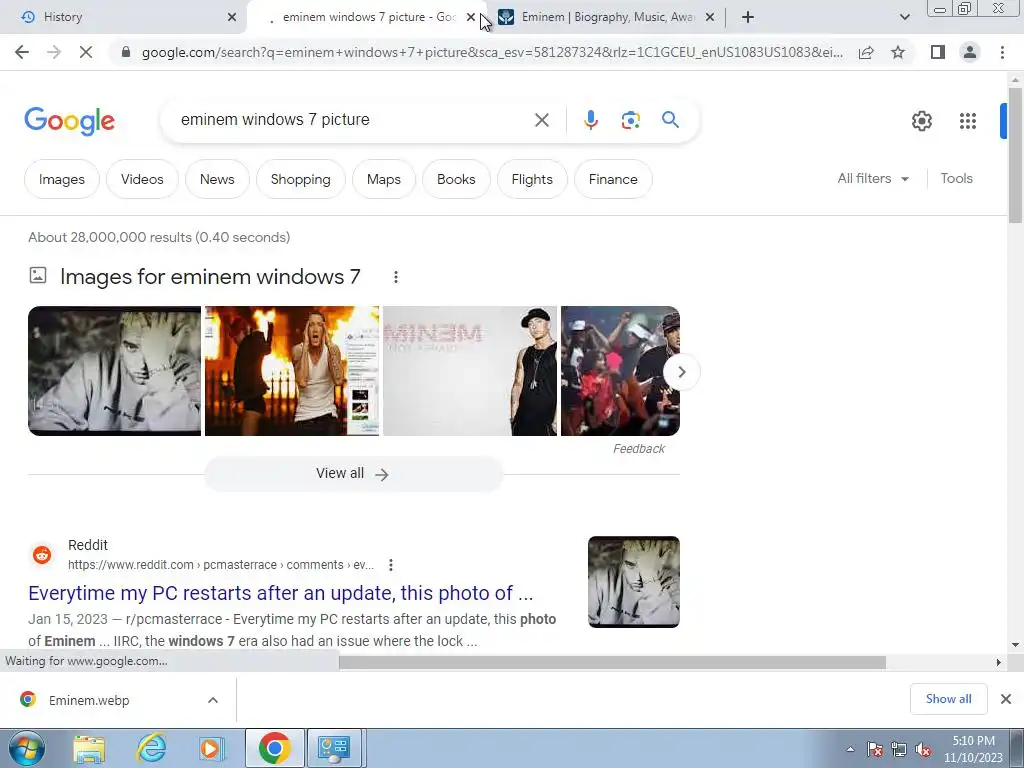Filter results by Books
The width and height of the screenshot is (1024, 768).
click(456, 179)
